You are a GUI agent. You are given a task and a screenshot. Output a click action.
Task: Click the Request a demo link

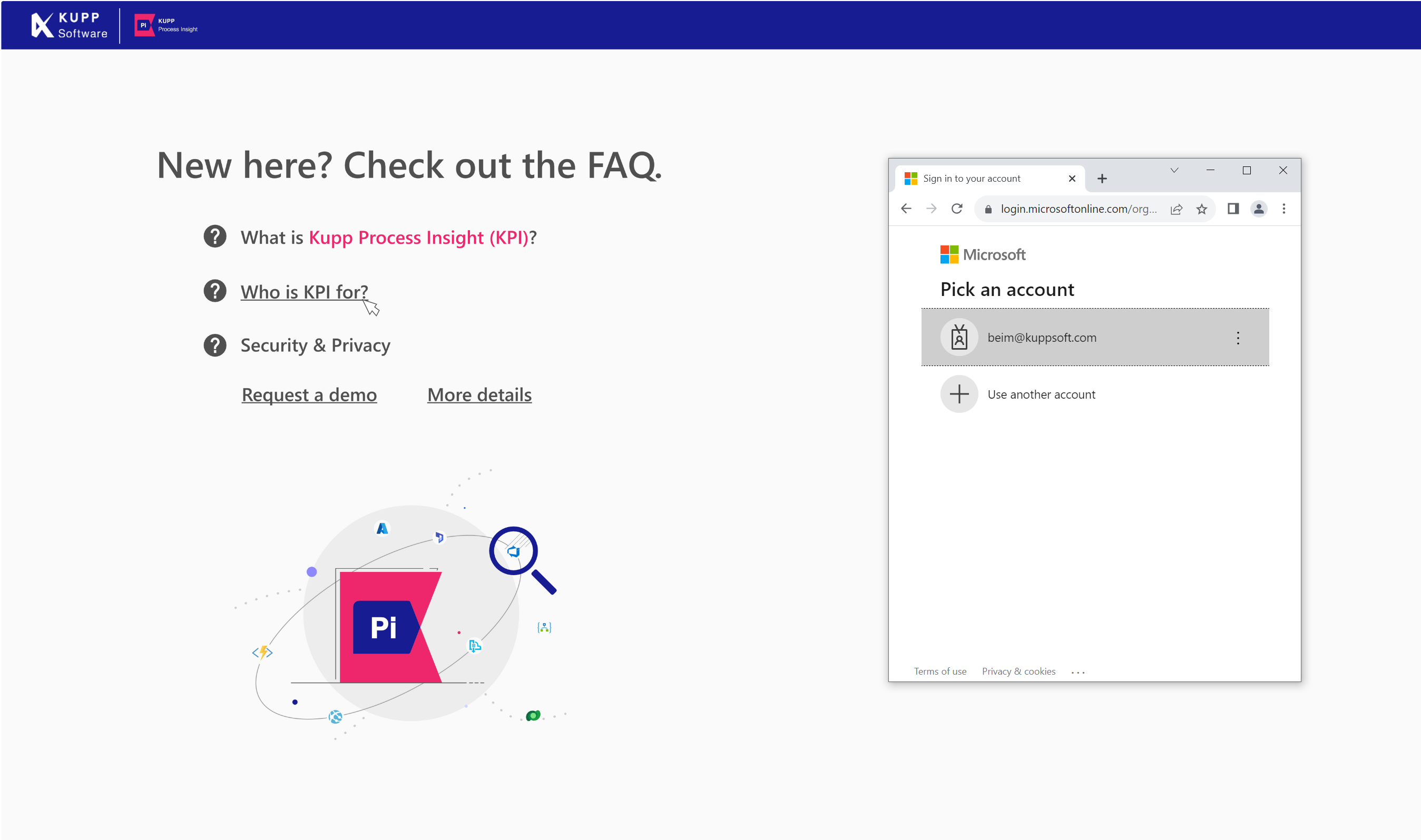(309, 394)
